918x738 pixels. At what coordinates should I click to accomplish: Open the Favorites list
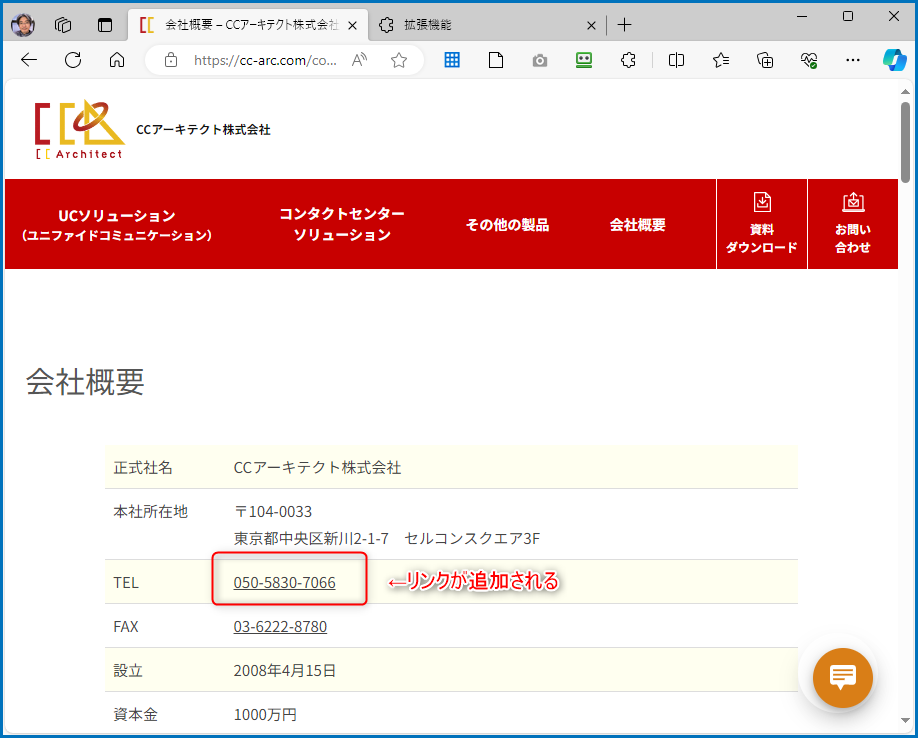coord(721,60)
